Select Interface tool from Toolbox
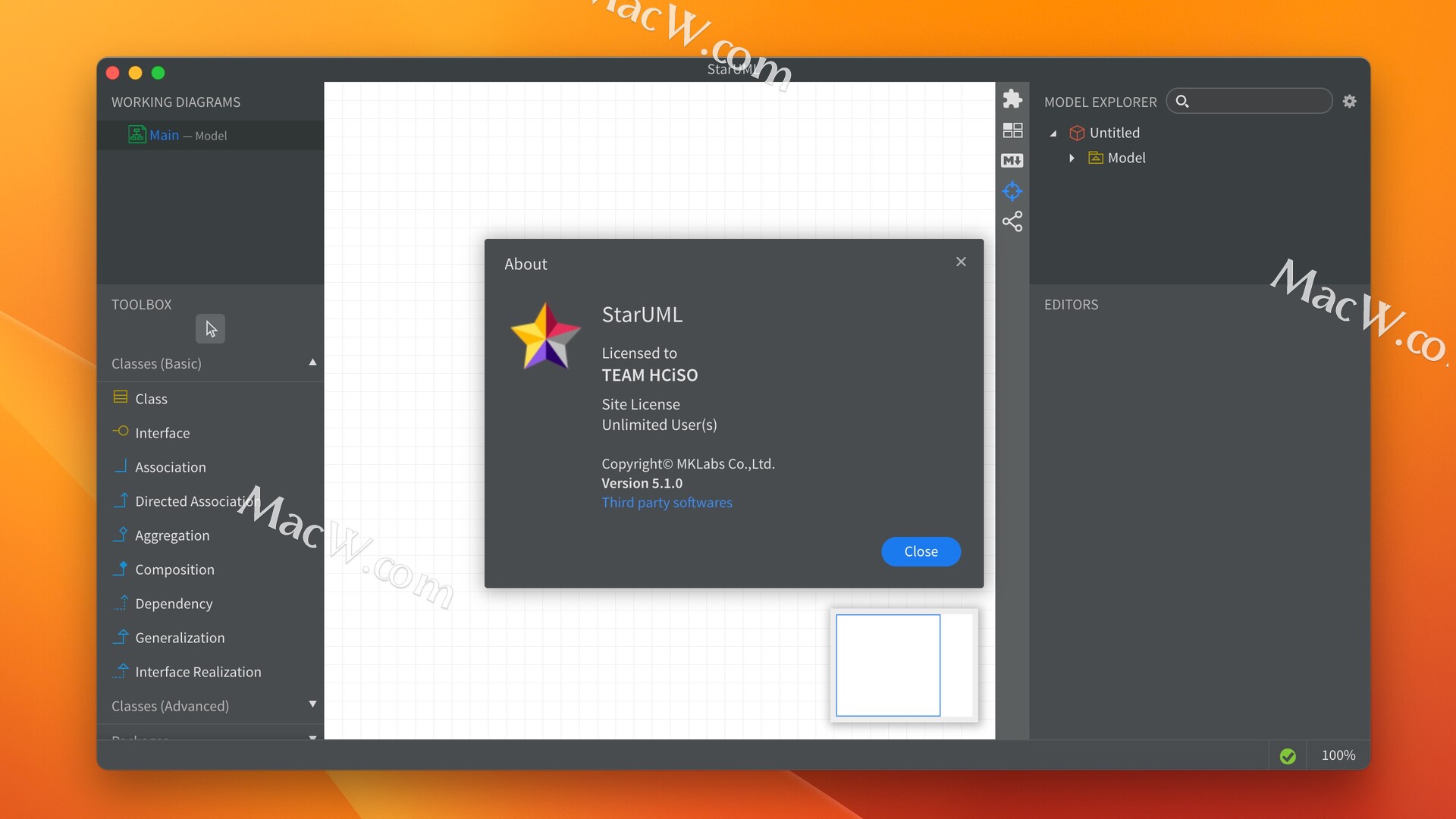1456x819 pixels. (162, 432)
